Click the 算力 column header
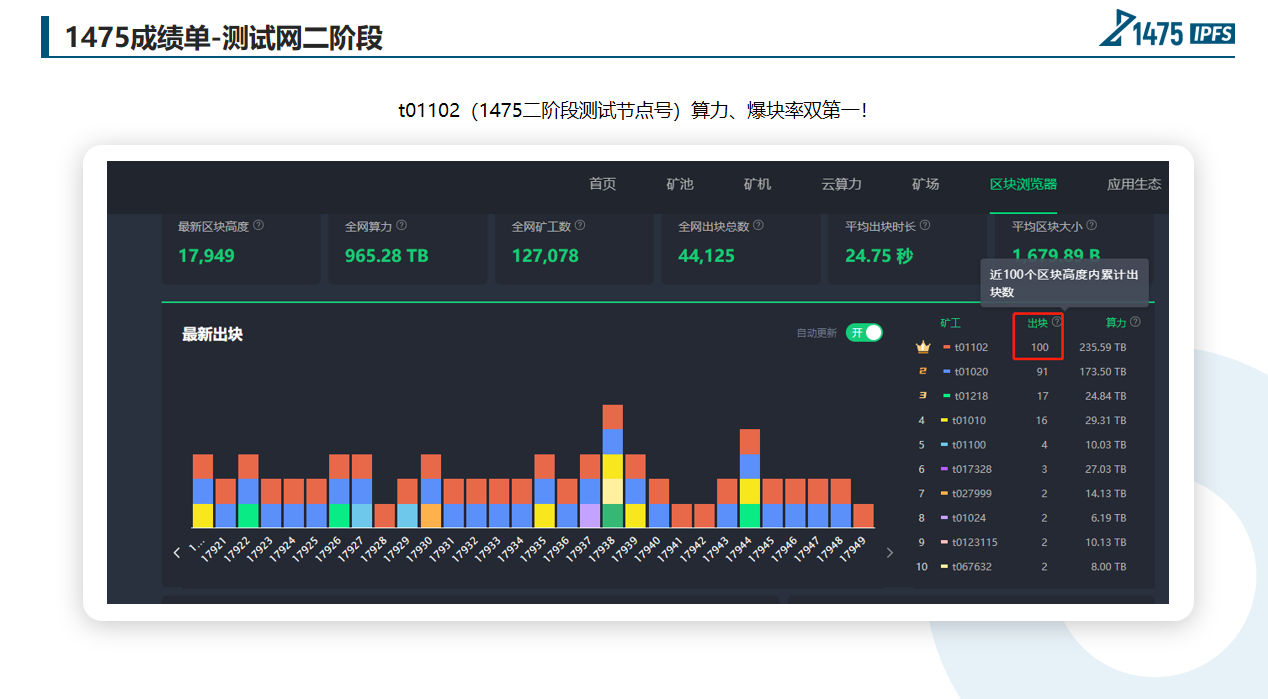This screenshot has height=699, width=1268. 1116,323
